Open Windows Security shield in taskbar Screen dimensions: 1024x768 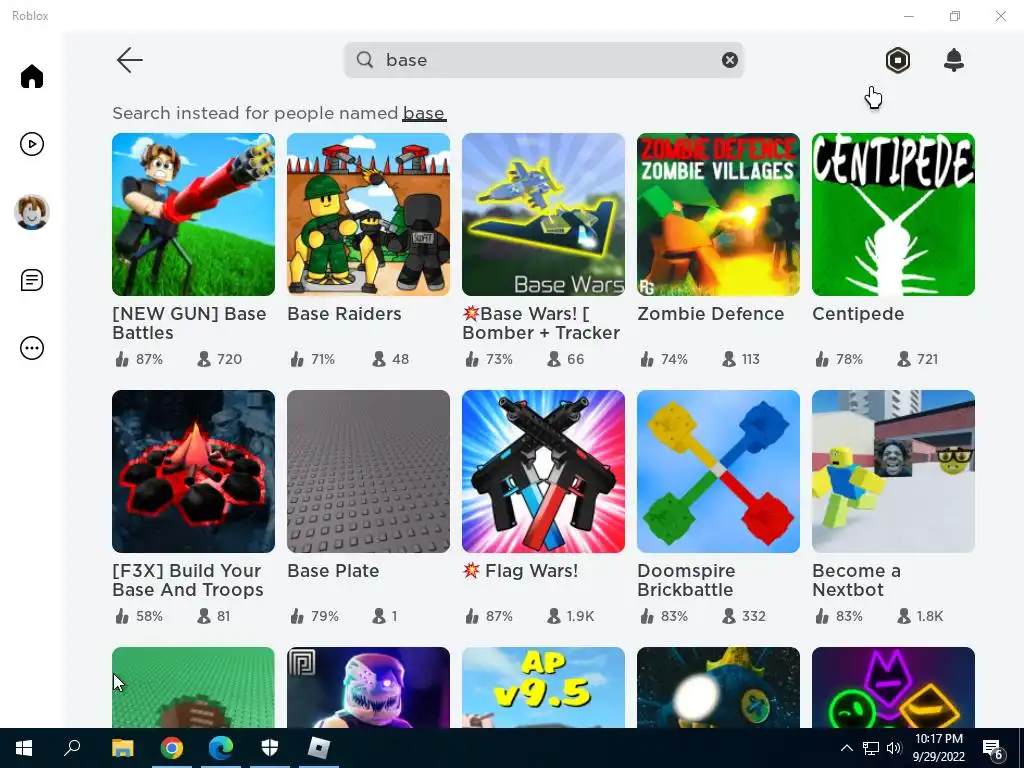point(270,748)
